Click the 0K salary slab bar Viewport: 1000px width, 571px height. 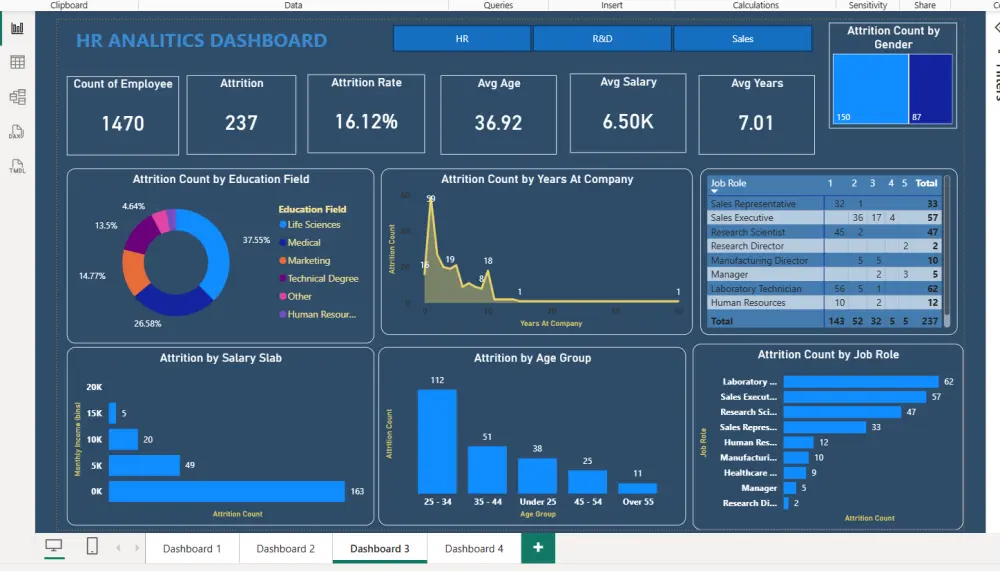click(x=226, y=491)
